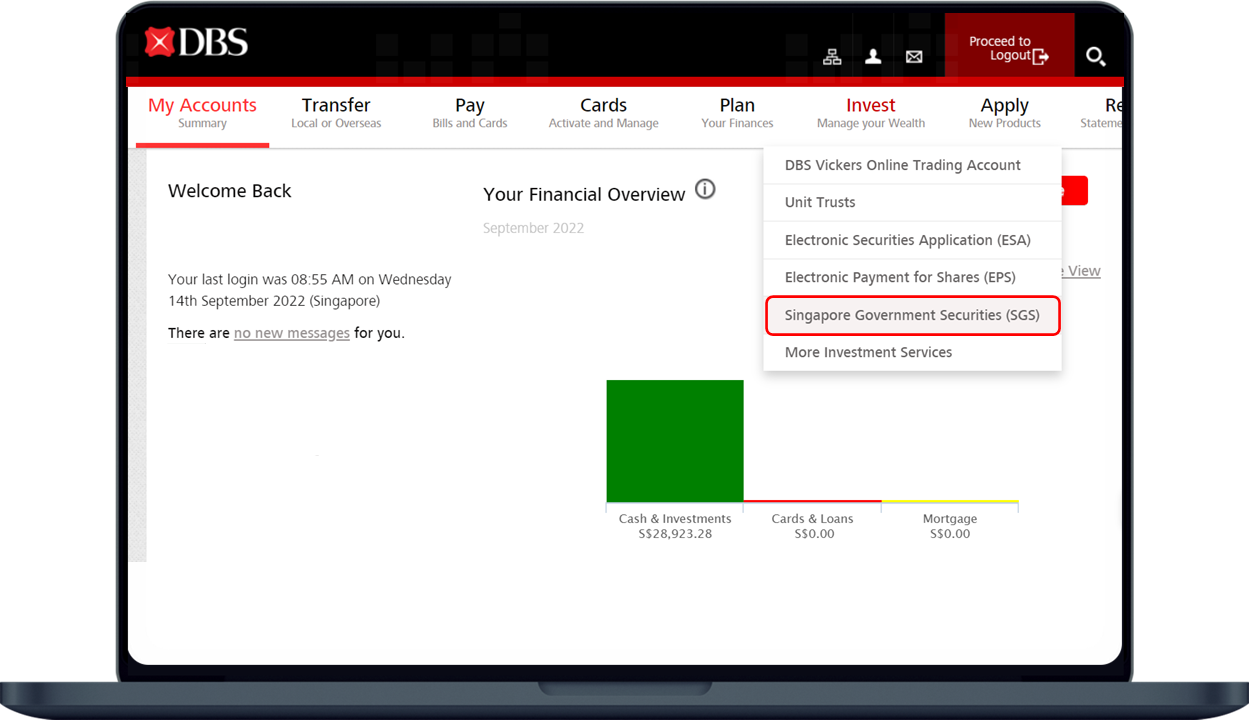Expand the Cards menu
This screenshot has height=720, width=1249.
[x=603, y=113]
